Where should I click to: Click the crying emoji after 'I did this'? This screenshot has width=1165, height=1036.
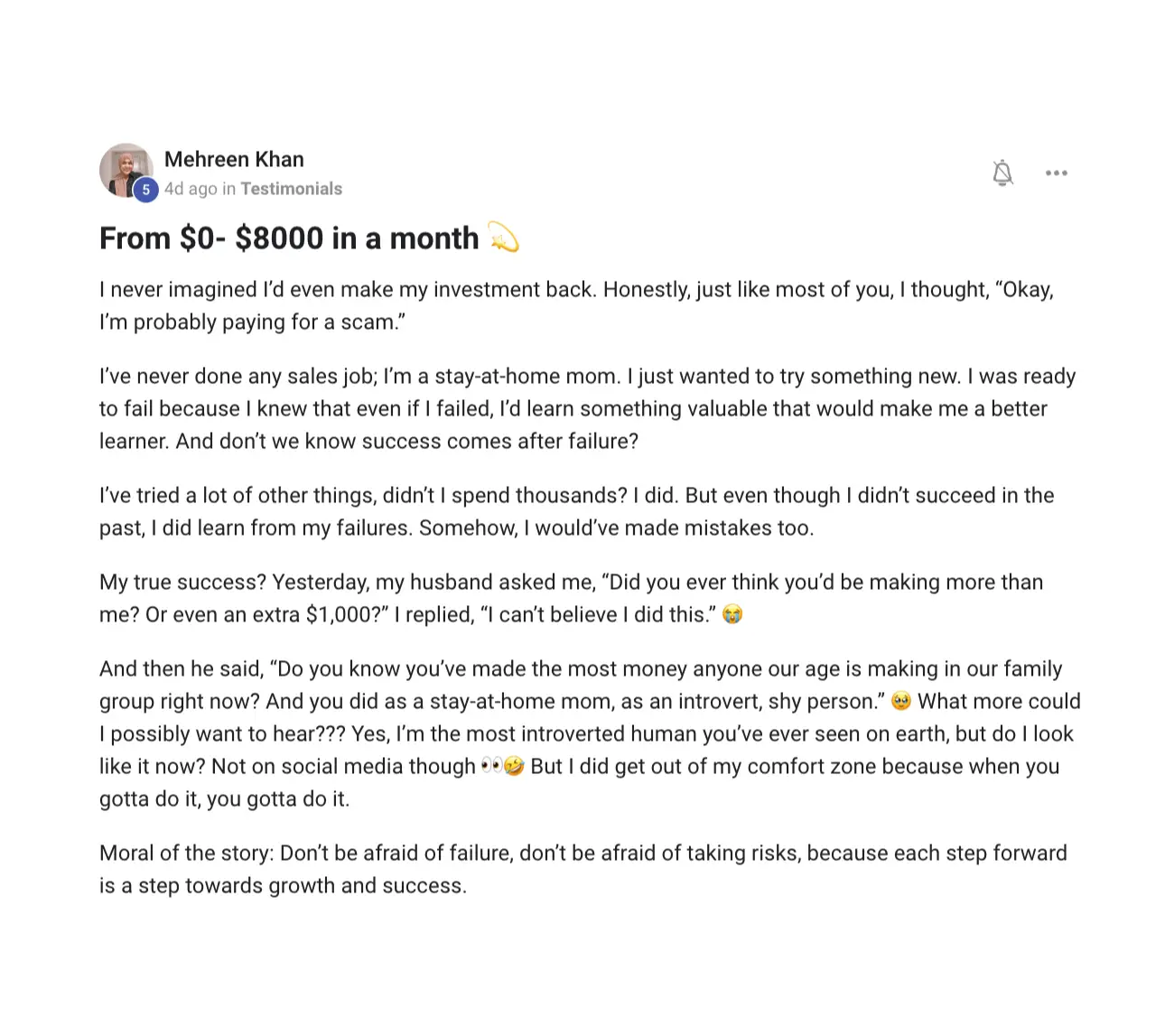click(x=732, y=615)
